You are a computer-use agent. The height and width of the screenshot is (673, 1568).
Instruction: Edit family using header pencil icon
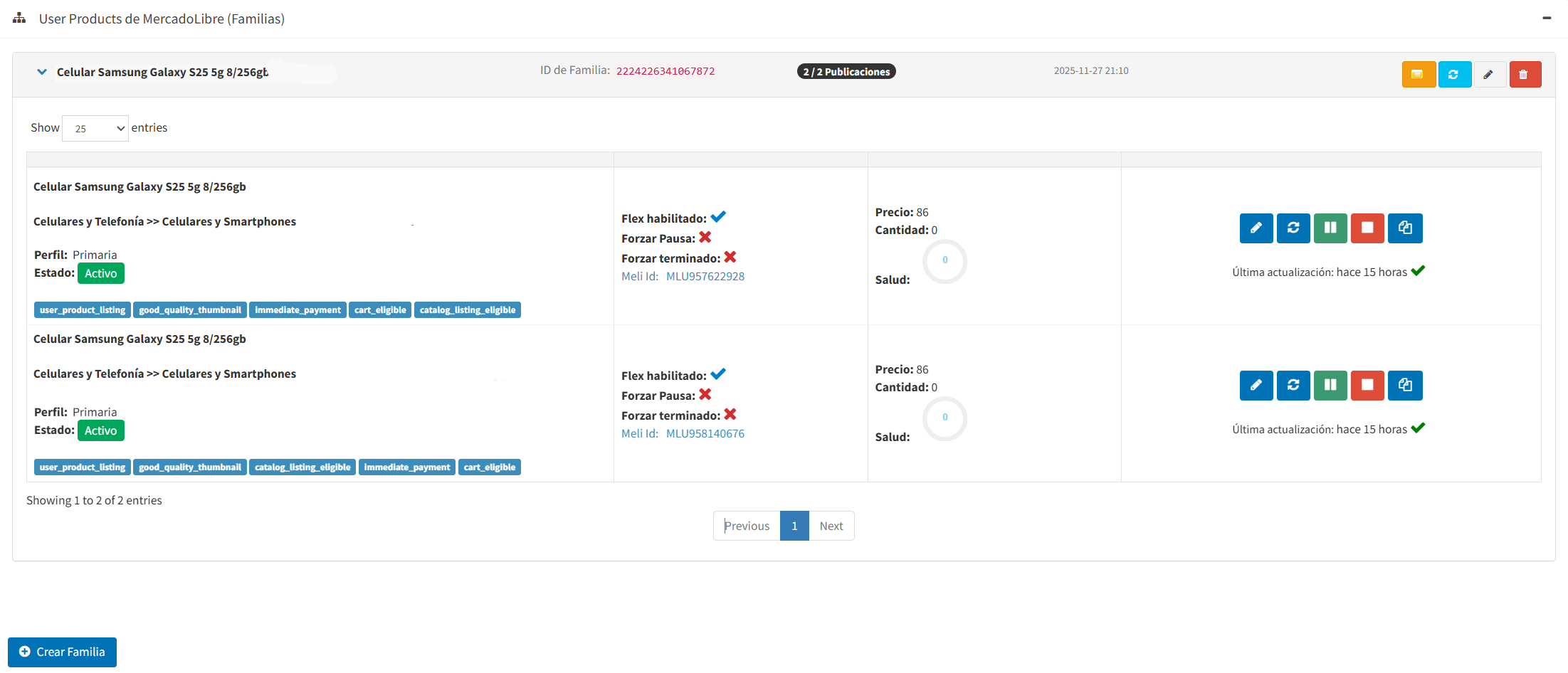coord(1489,75)
